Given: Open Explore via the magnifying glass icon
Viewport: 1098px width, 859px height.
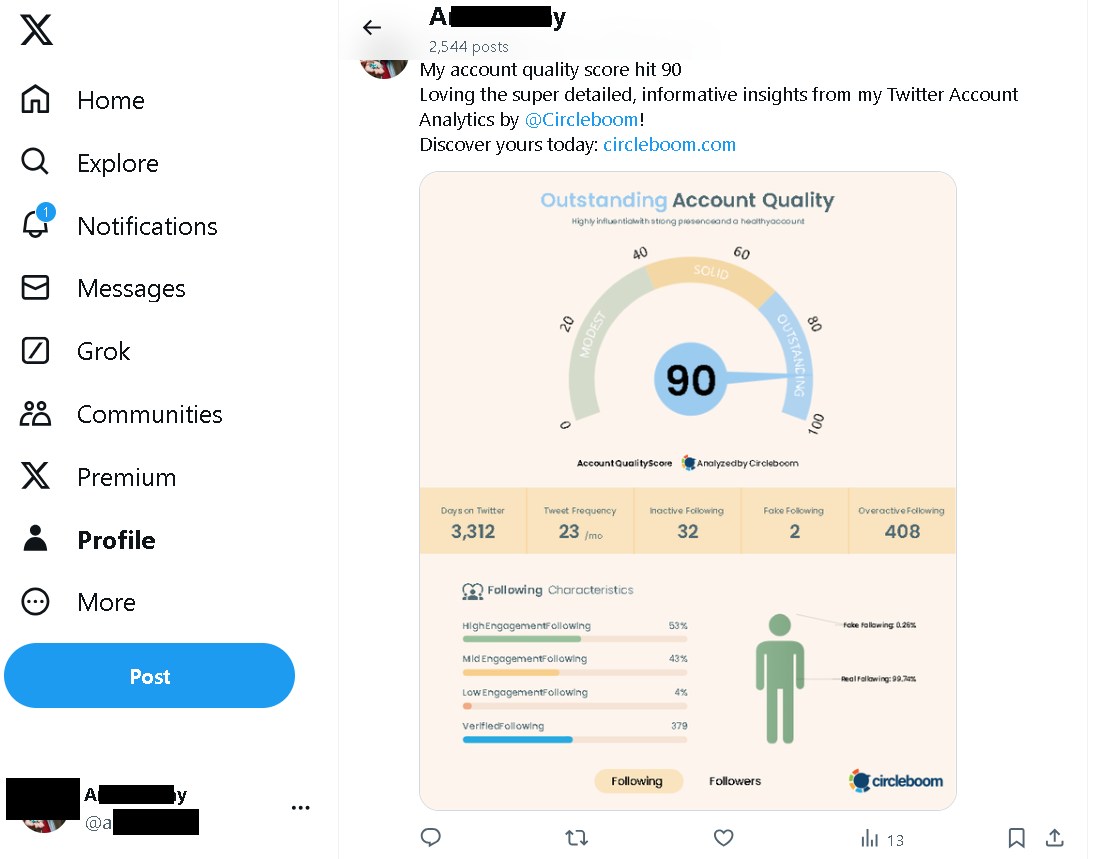Looking at the screenshot, I should pyautogui.click(x=34, y=162).
